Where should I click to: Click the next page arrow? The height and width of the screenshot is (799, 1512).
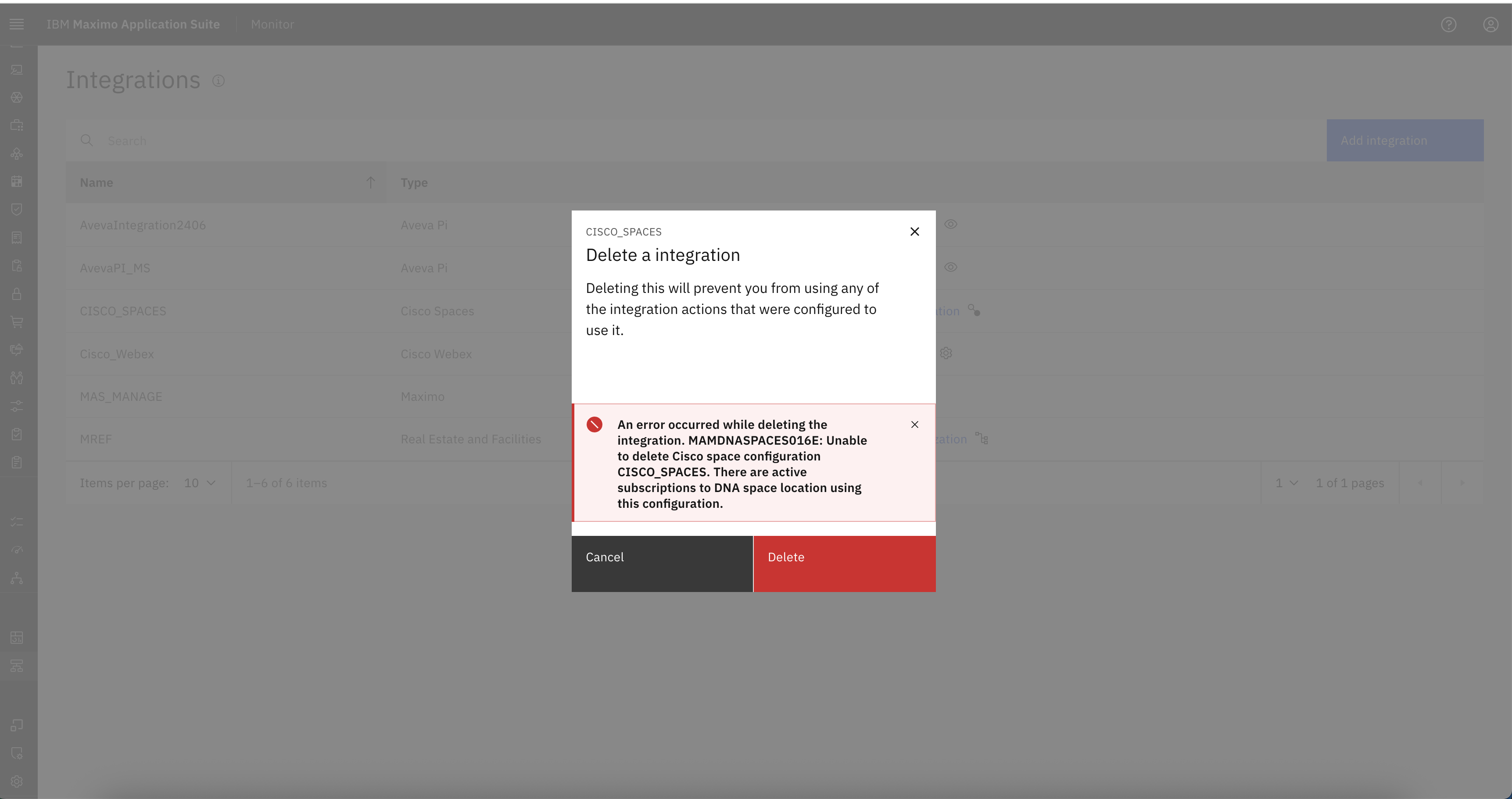1462,483
